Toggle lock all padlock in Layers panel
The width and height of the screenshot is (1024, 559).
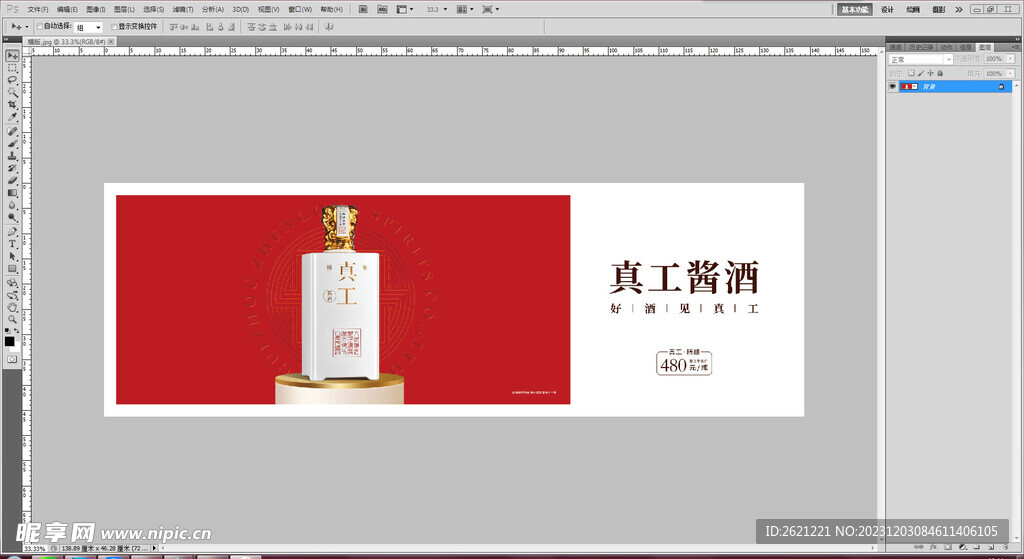(940, 73)
